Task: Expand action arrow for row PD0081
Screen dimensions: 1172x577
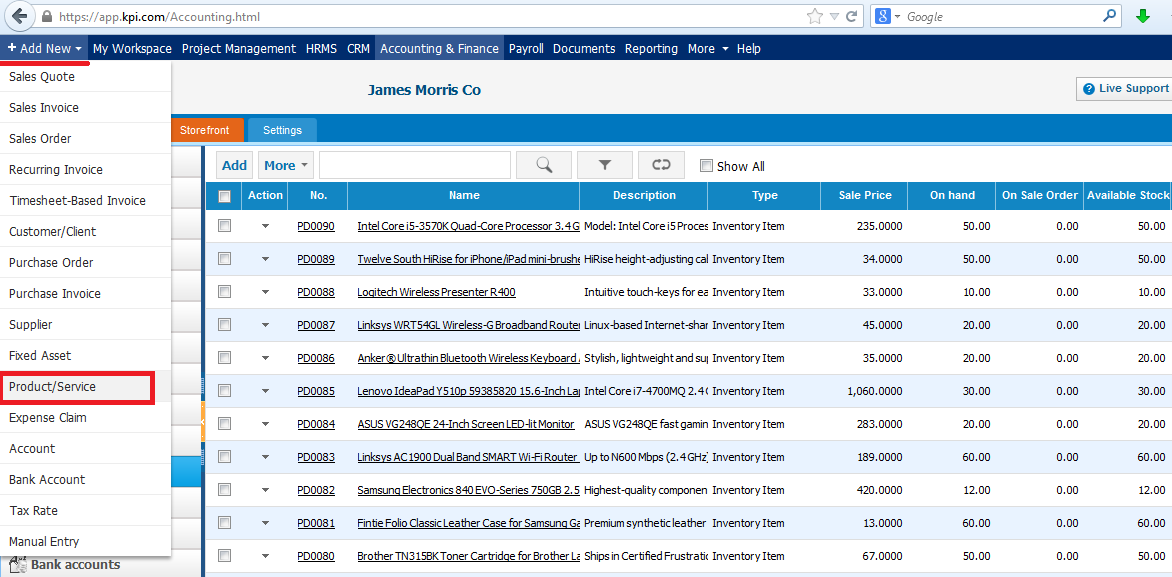Action: pyautogui.click(x=265, y=522)
